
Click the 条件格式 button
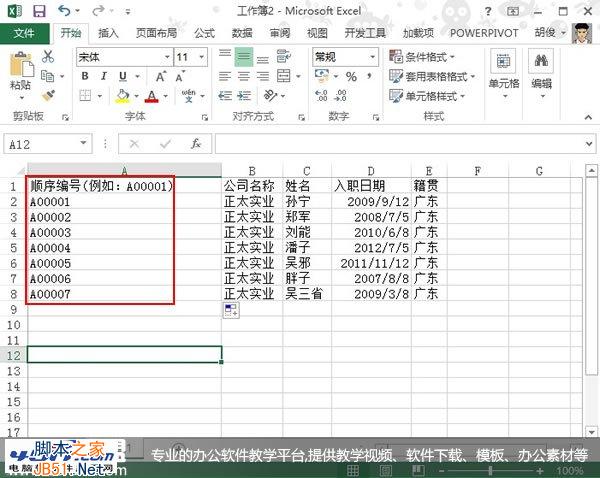point(430,57)
